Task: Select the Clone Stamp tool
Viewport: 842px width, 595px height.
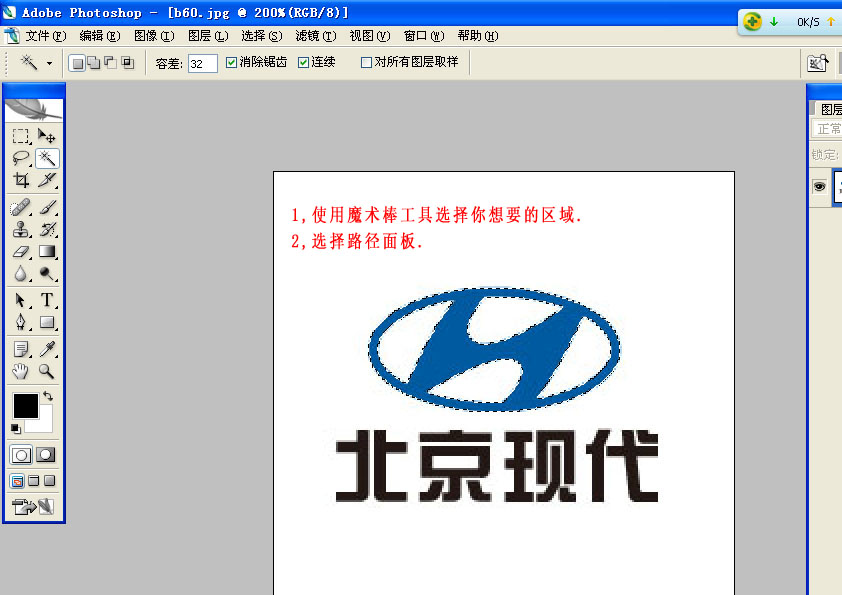Action: coord(20,229)
